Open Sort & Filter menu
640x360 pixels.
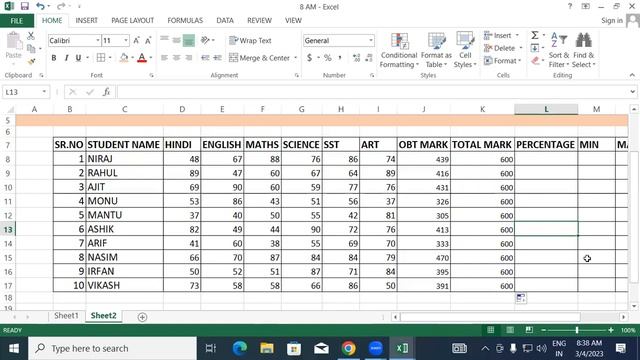tap(559, 50)
